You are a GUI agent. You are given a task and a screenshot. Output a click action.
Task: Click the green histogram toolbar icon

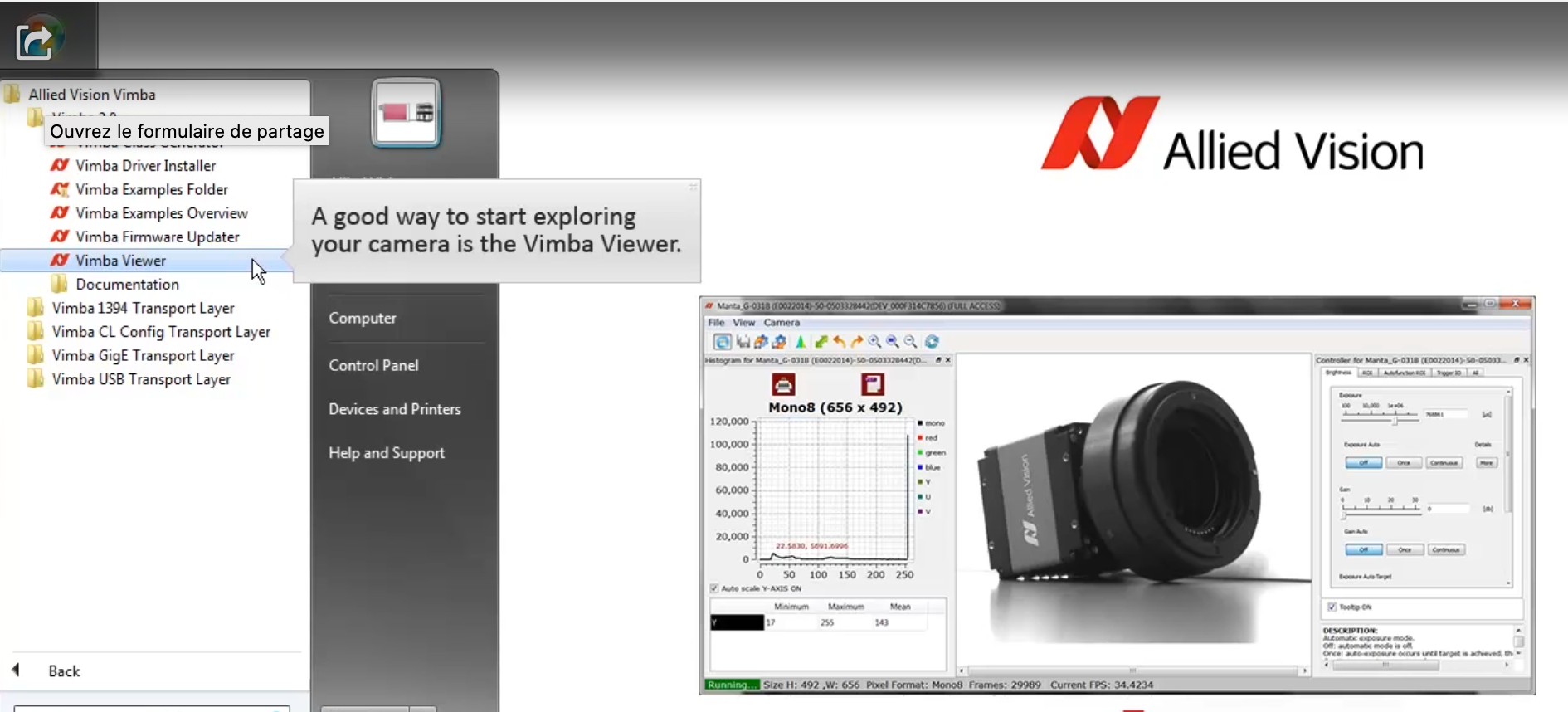click(x=801, y=342)
